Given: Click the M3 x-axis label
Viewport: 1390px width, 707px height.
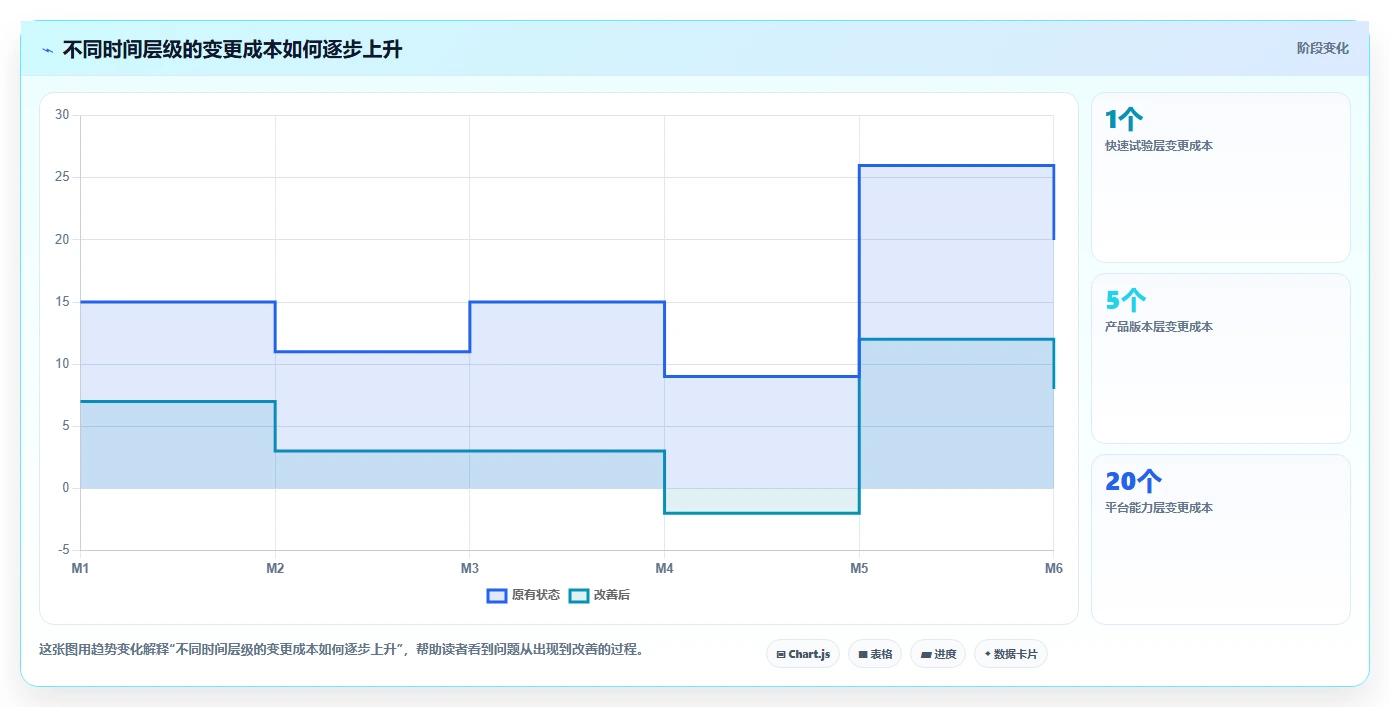Looking at the screenshot, I should 469,568.
